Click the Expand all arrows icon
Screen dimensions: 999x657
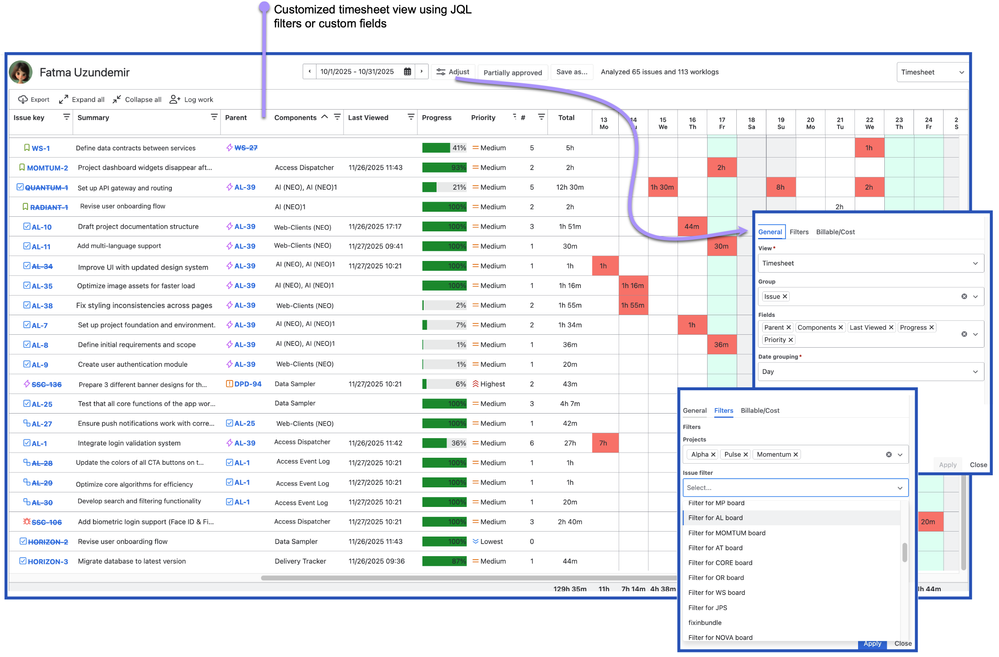[x=64, y=99]
